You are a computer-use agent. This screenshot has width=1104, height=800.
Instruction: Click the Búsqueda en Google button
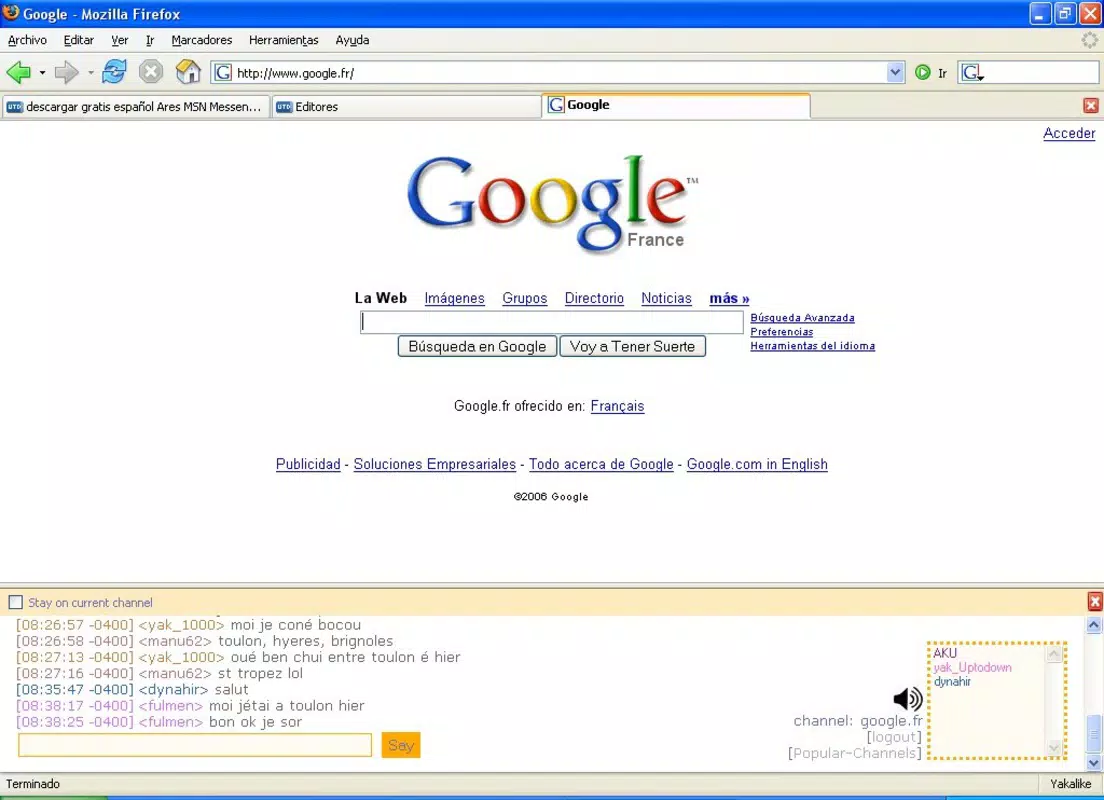477,346
